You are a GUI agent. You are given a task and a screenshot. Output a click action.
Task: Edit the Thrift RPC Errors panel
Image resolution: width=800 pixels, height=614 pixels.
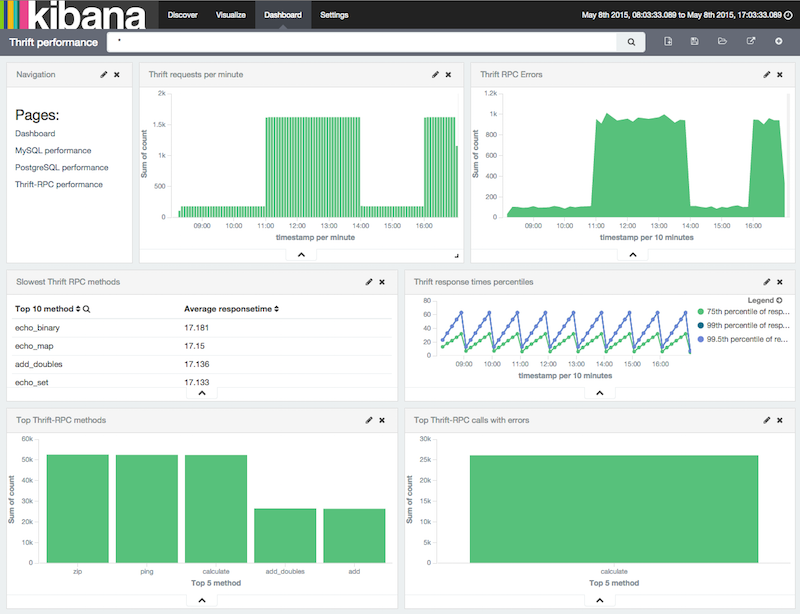tap(766, 73)
